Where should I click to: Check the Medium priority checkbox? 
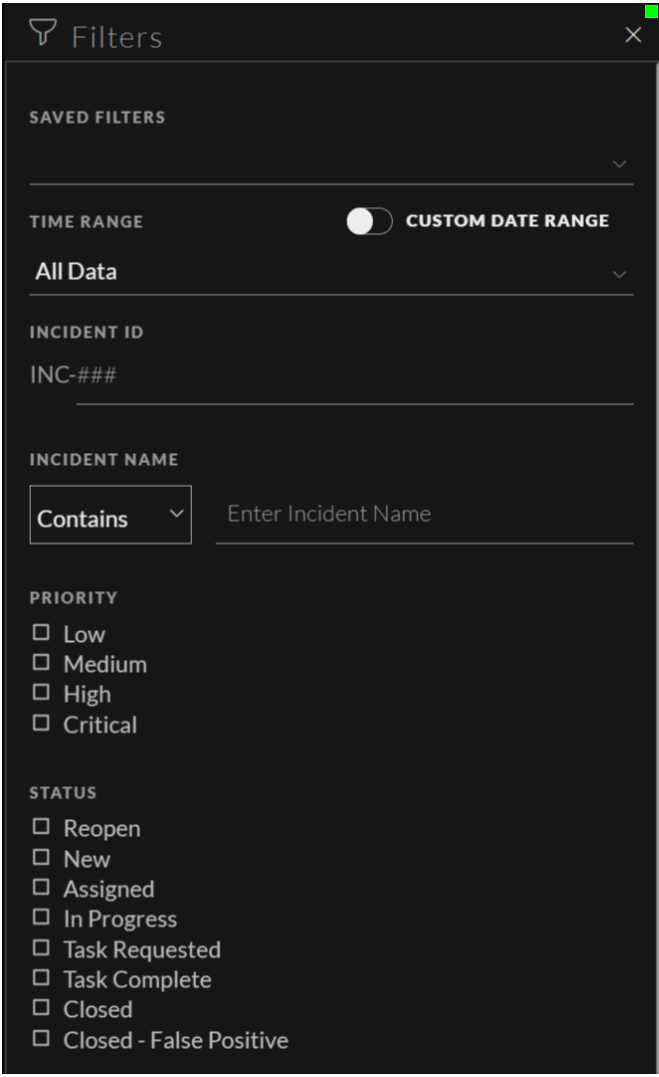tap(41, 663)
